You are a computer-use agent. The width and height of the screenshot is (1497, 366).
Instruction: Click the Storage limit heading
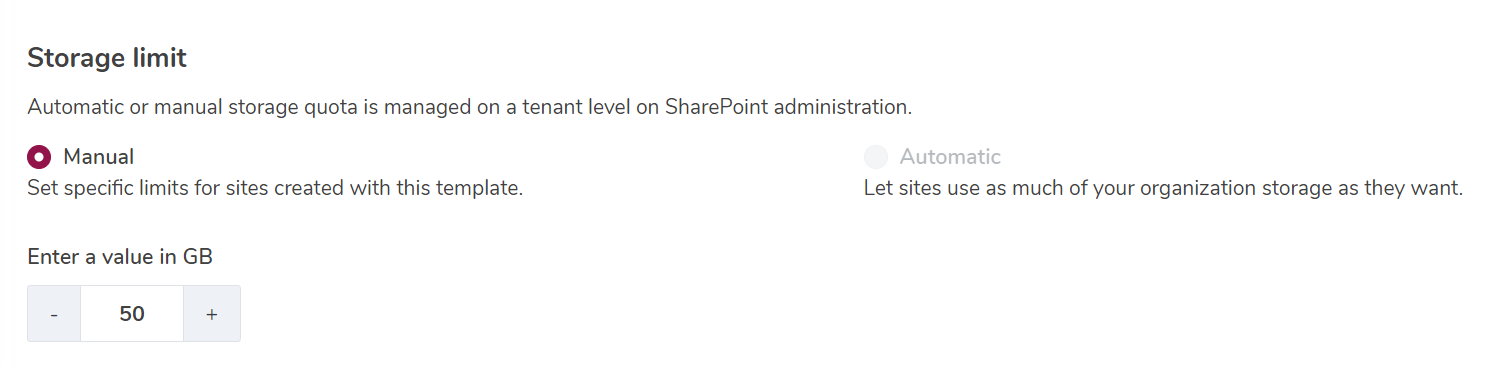click(x=107, y=58)
